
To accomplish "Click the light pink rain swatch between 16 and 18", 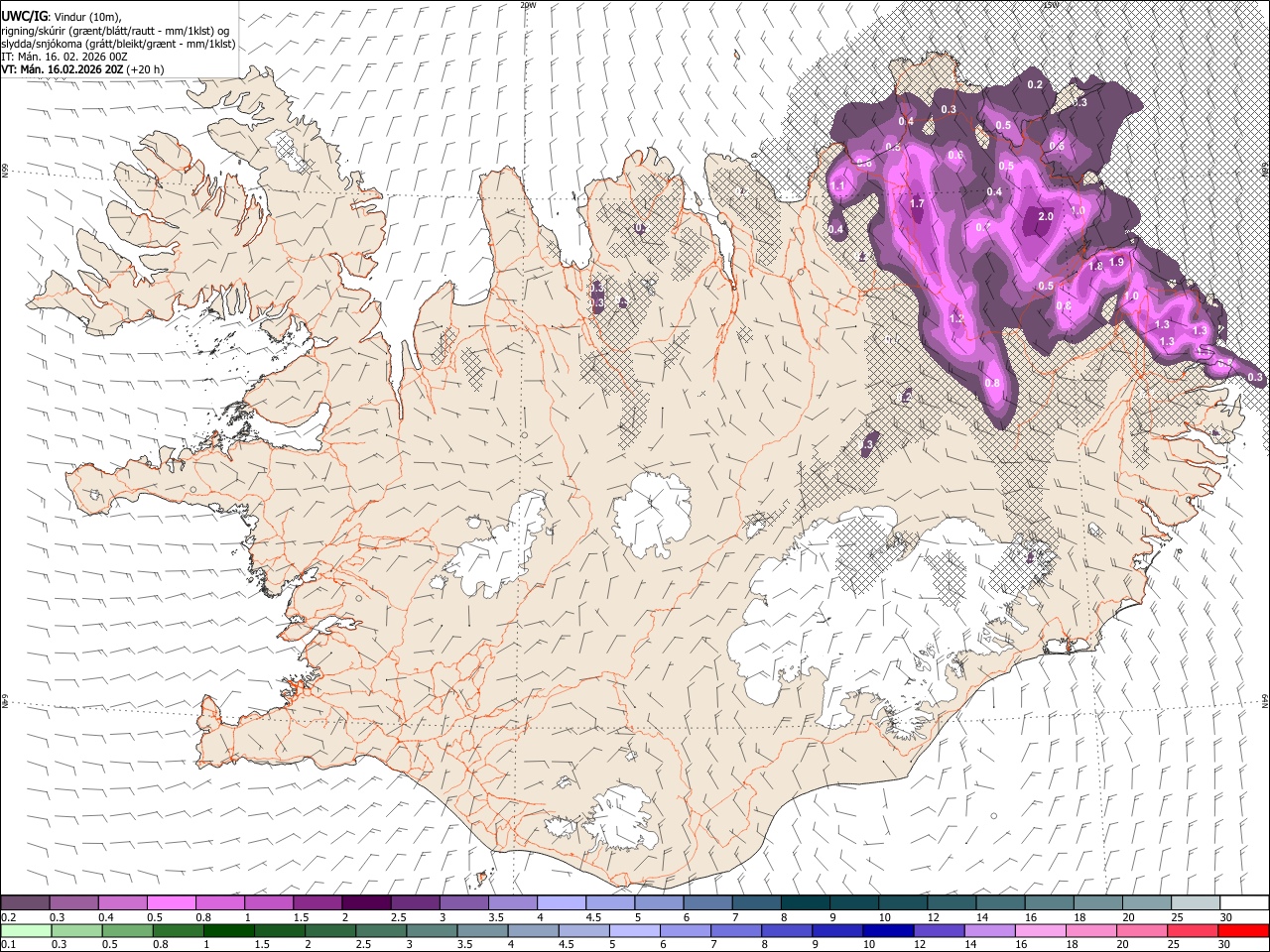I will pyautogui.click(x=1041, y=930).
